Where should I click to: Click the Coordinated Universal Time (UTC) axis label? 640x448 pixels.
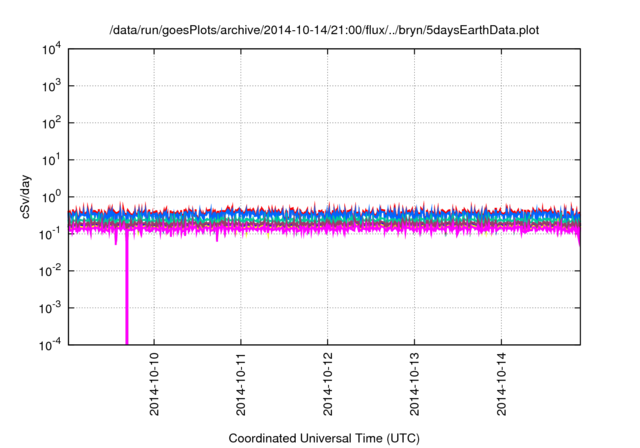(x=324, y=438)
